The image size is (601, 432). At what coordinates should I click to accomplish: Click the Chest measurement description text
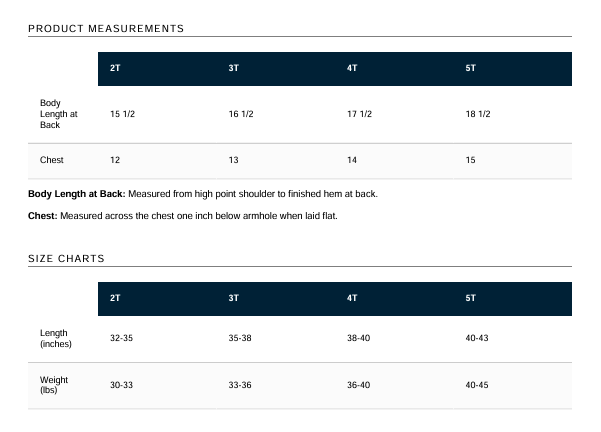199,216
